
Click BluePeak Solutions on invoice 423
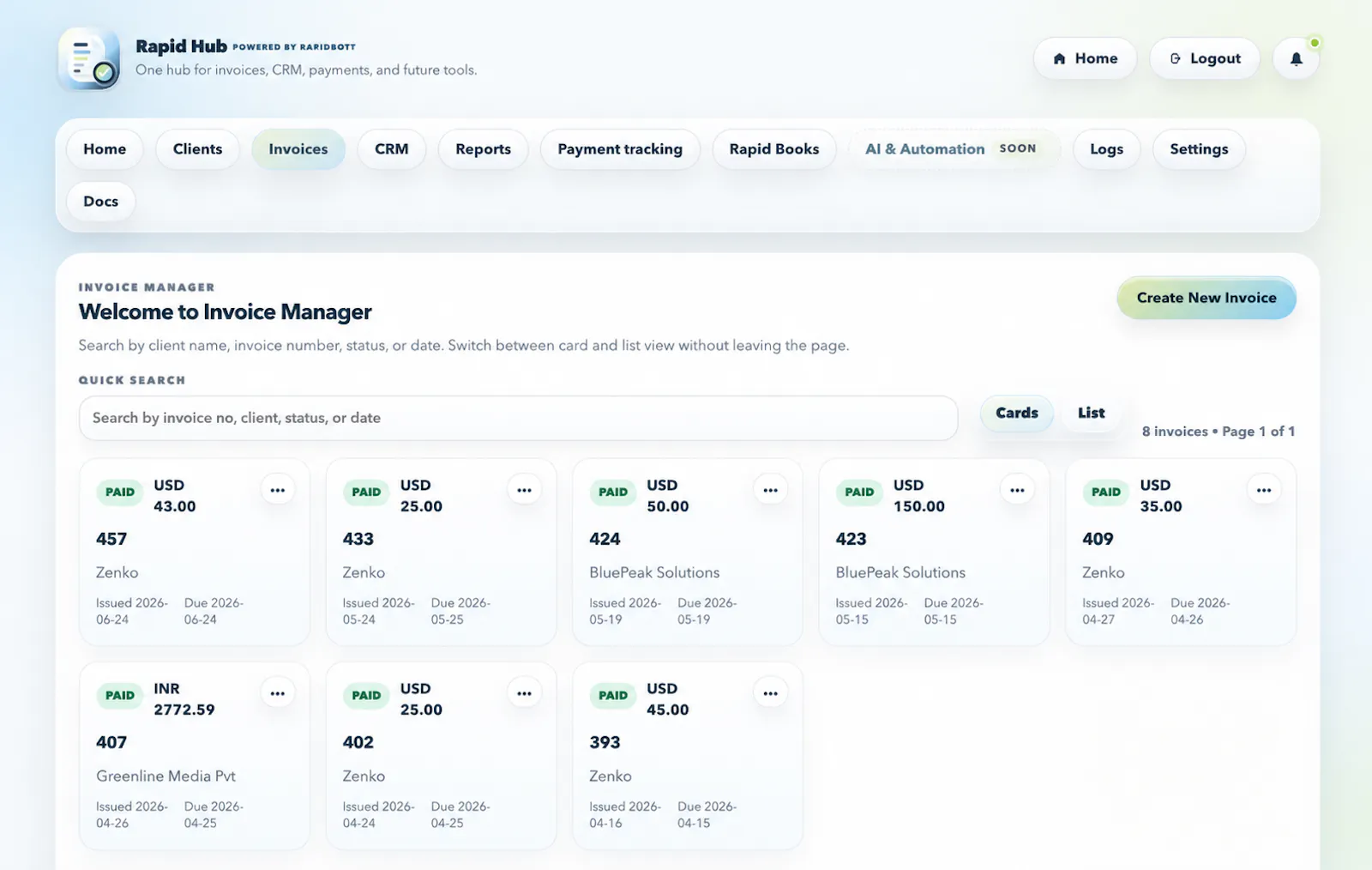(x=900, y=572)
